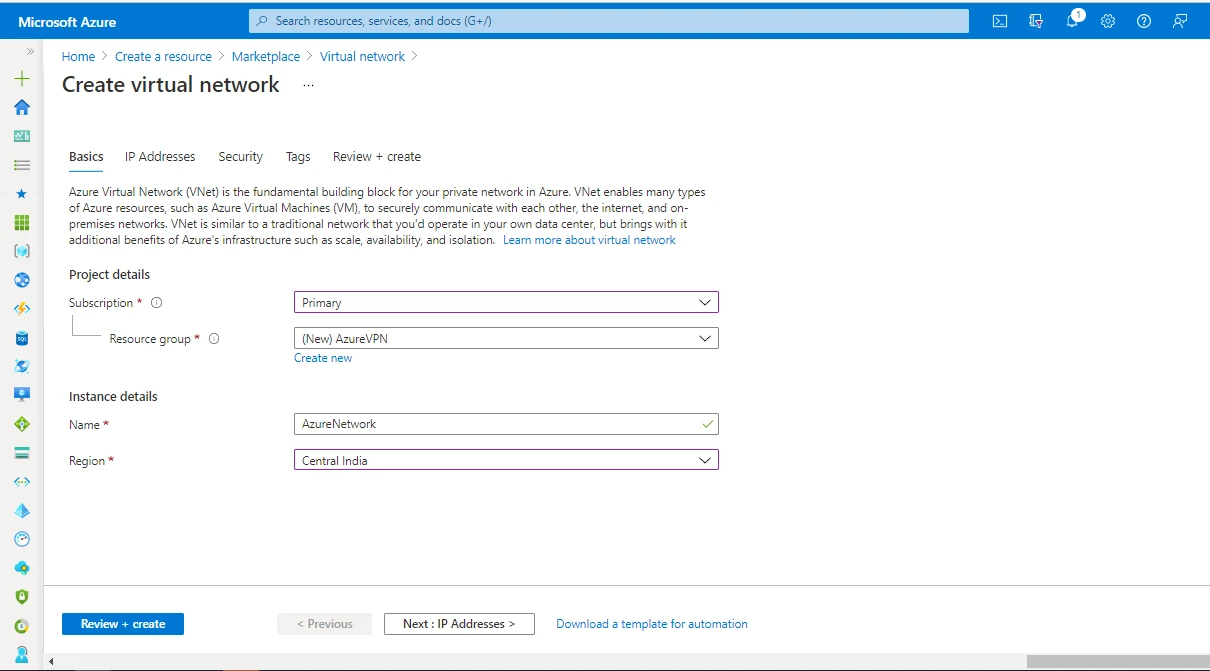This screenshot has height=671, width=1210.
Task: Open the notifications bell
Action: pos(1071,20)
